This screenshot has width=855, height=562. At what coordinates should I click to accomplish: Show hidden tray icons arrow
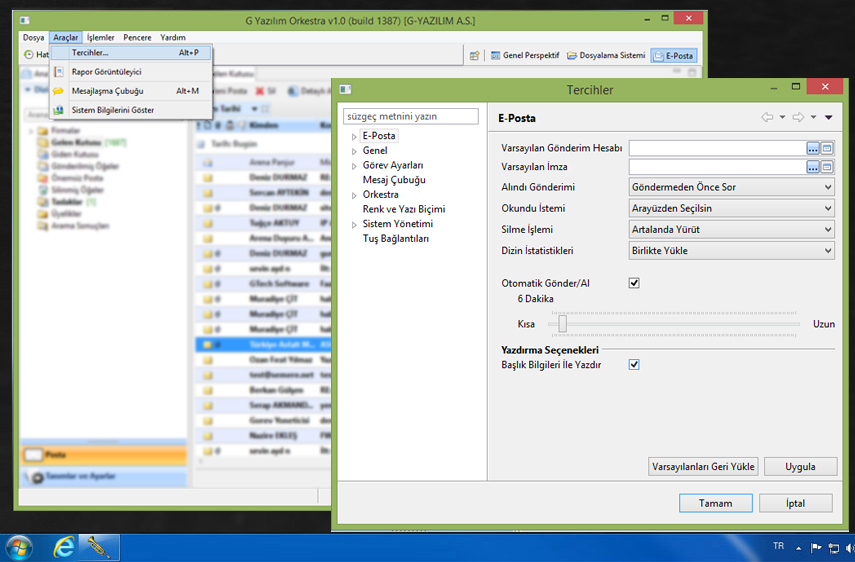pos(798,548)
